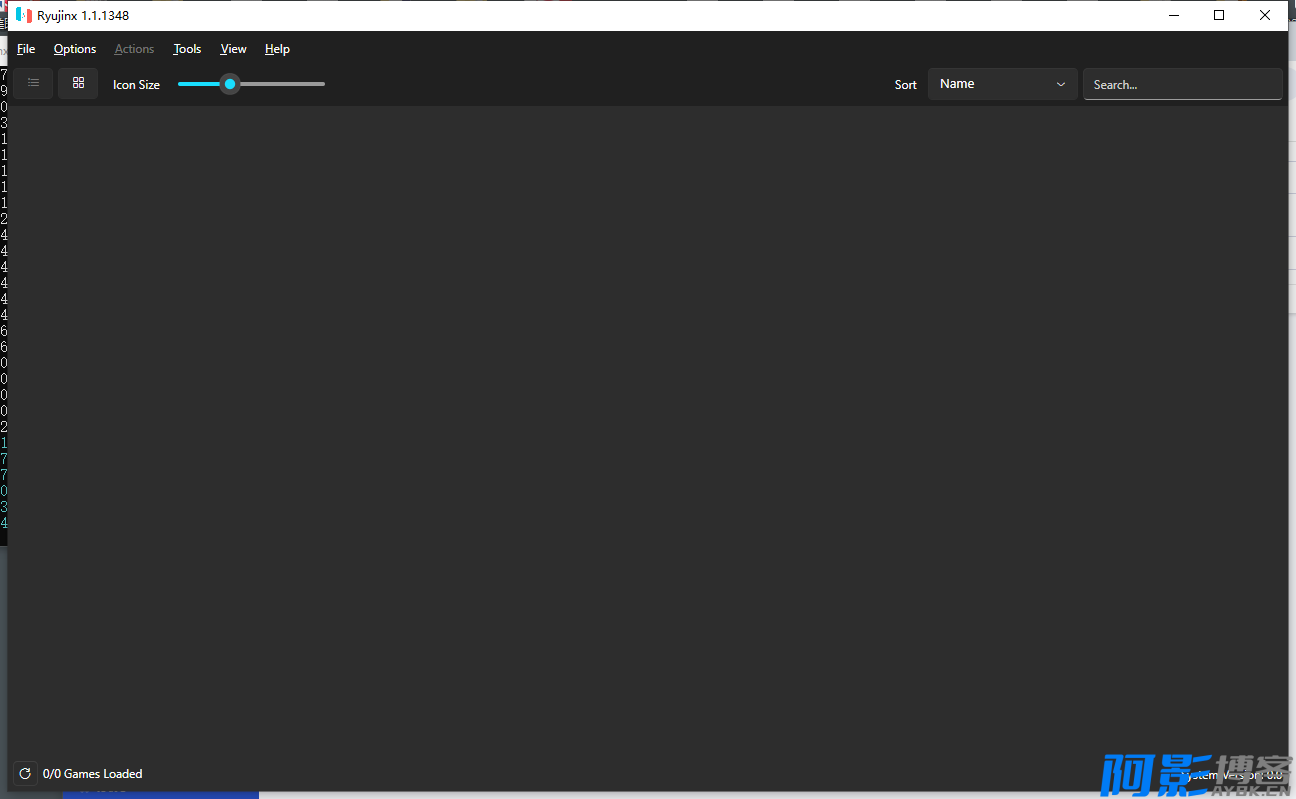Expand the Sort by Name dropdown
The height and width of the screenshot is (799, 1296).
tap(1003, 84)
